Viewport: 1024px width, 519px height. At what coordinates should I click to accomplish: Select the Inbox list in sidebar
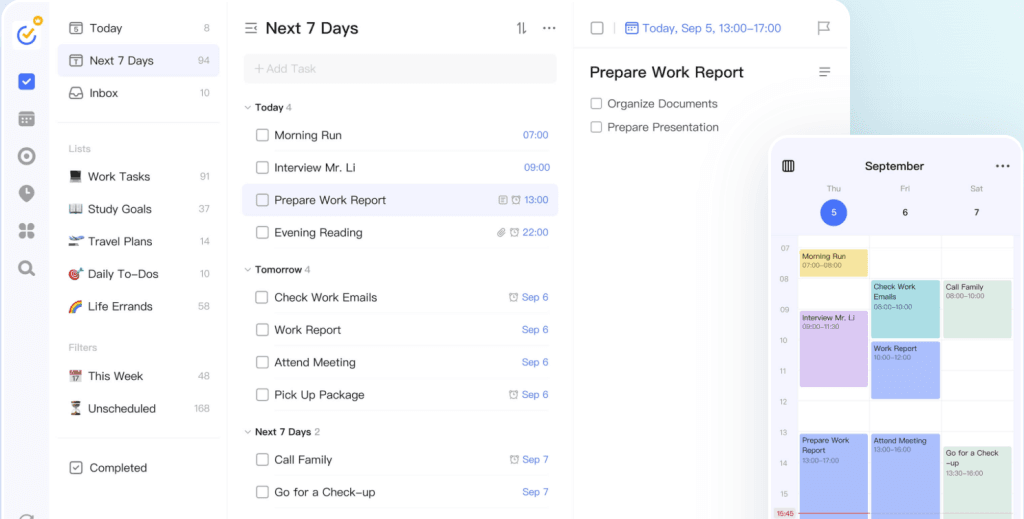click(x=103, y=93)
